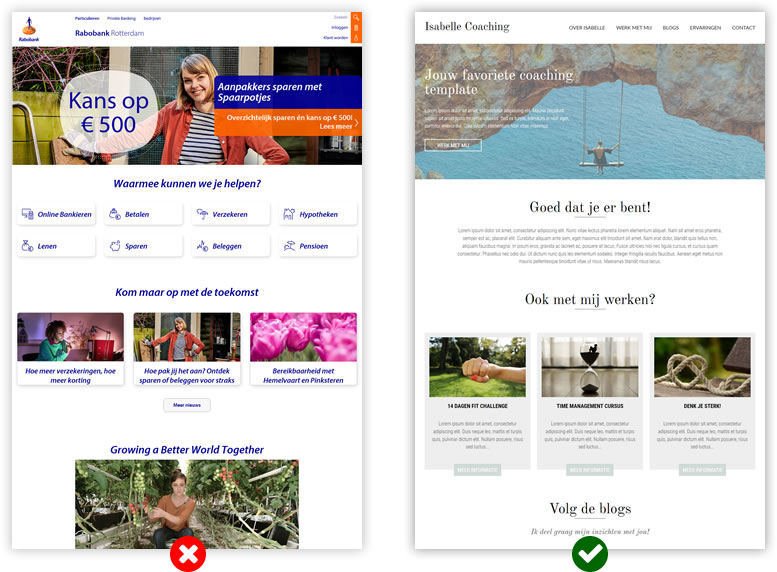Select the Lenen icon tile

(x=28, y=245)
